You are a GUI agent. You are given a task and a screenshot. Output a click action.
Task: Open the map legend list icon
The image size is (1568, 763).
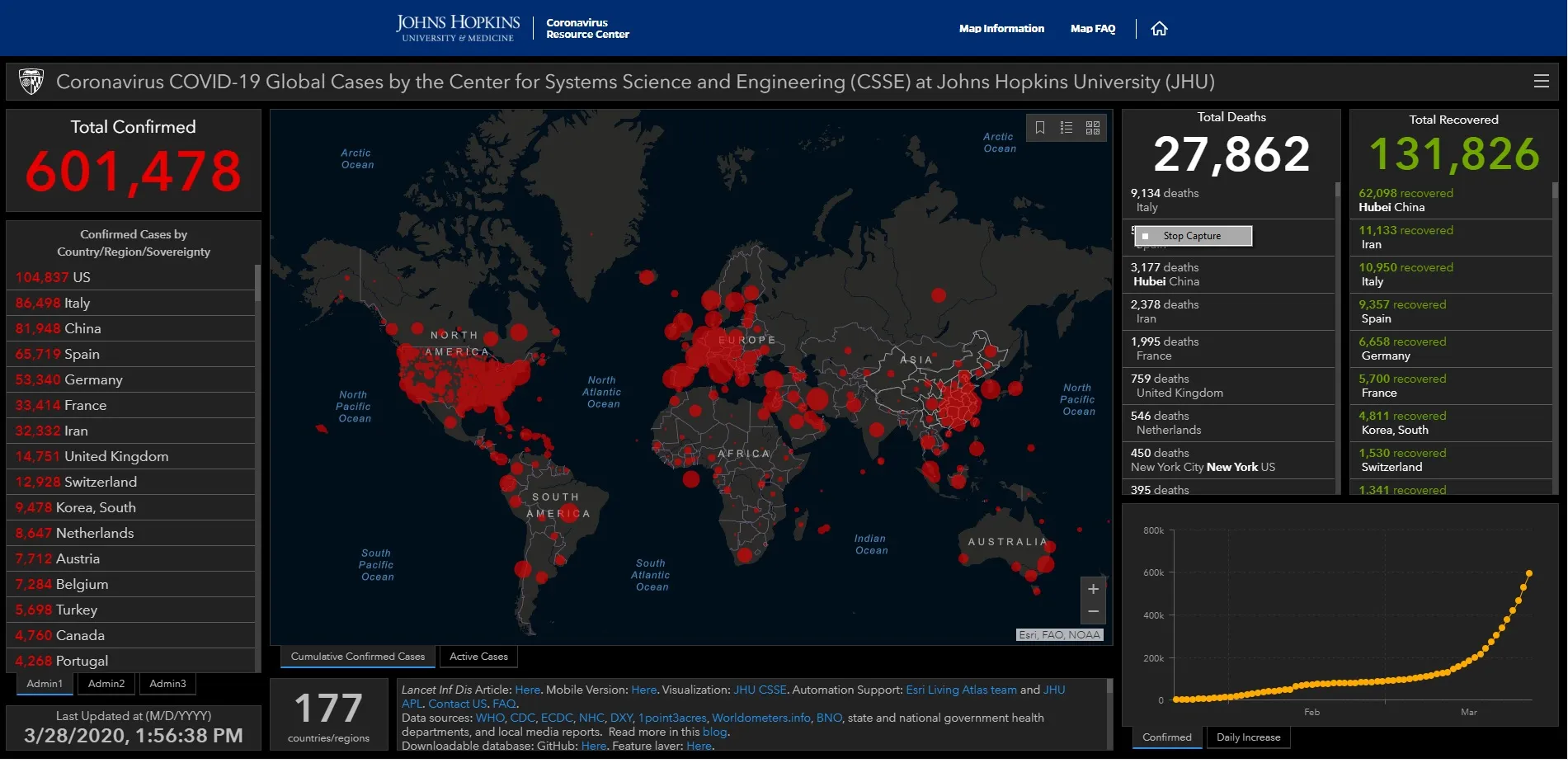coord(1067,128)
